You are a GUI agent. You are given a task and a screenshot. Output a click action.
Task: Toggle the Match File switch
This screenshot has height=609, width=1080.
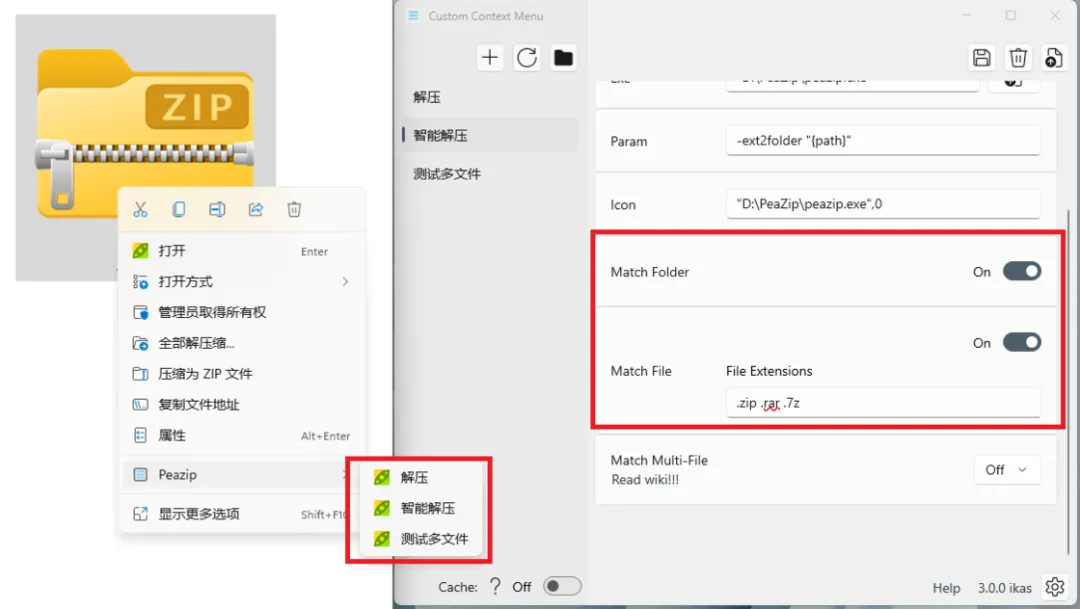point(1021,342)
